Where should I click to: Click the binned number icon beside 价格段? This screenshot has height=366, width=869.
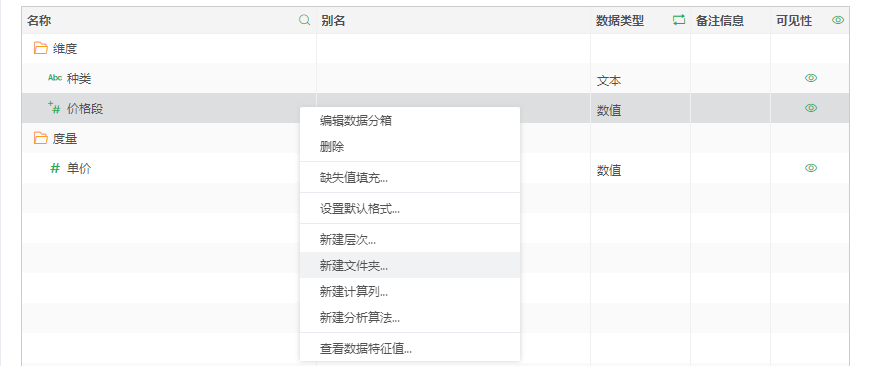pyautogui.click(x=54, y=108)
